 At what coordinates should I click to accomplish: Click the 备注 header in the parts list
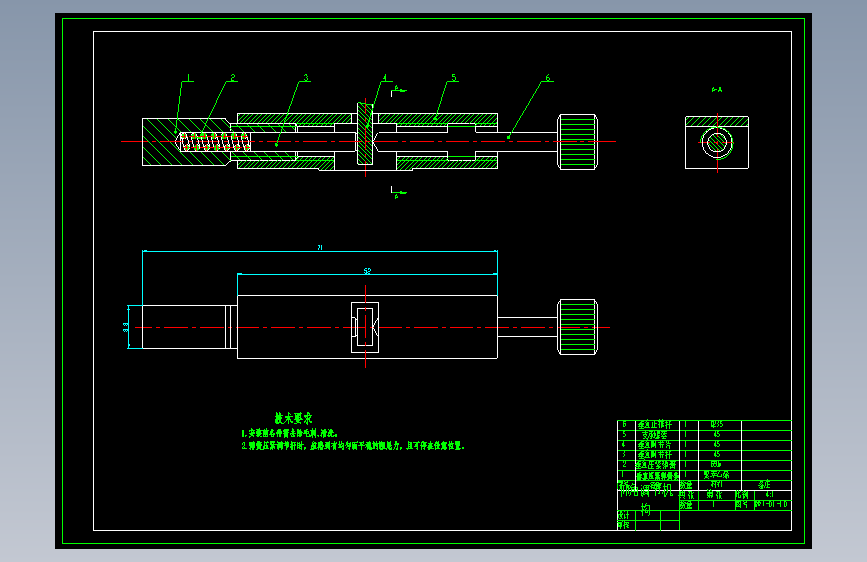[x=764, y=485]
